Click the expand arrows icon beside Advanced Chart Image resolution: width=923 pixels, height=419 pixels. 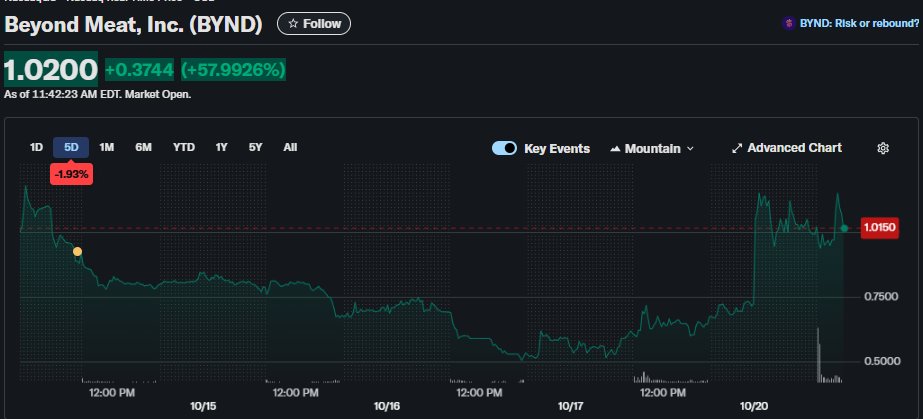pos(737,148)
